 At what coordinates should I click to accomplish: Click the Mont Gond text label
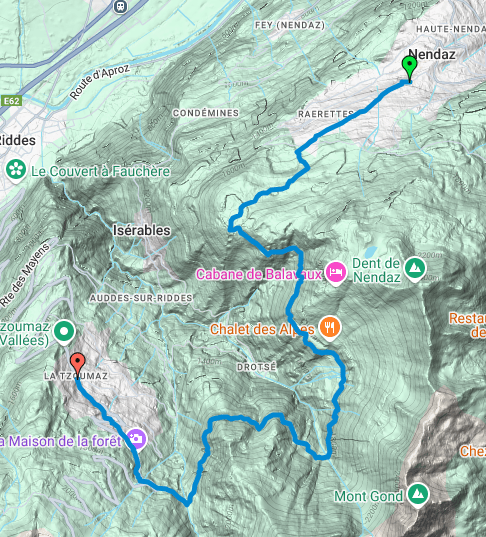[x=369, y=496]
